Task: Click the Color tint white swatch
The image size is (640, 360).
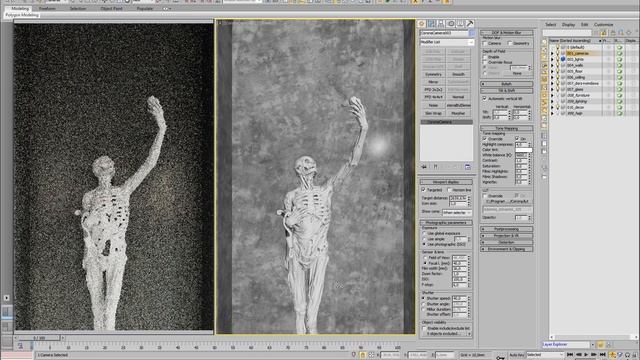Action: (x=524, y=150)
